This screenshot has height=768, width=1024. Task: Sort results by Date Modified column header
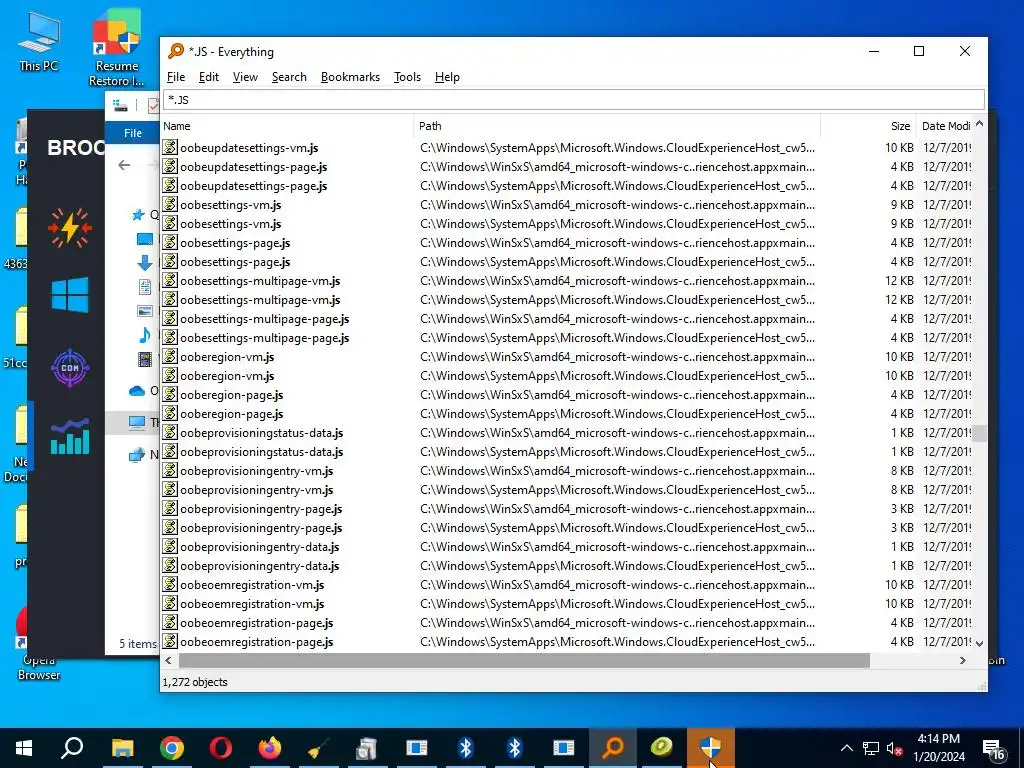pyautogui.click(x=945, y=126)
